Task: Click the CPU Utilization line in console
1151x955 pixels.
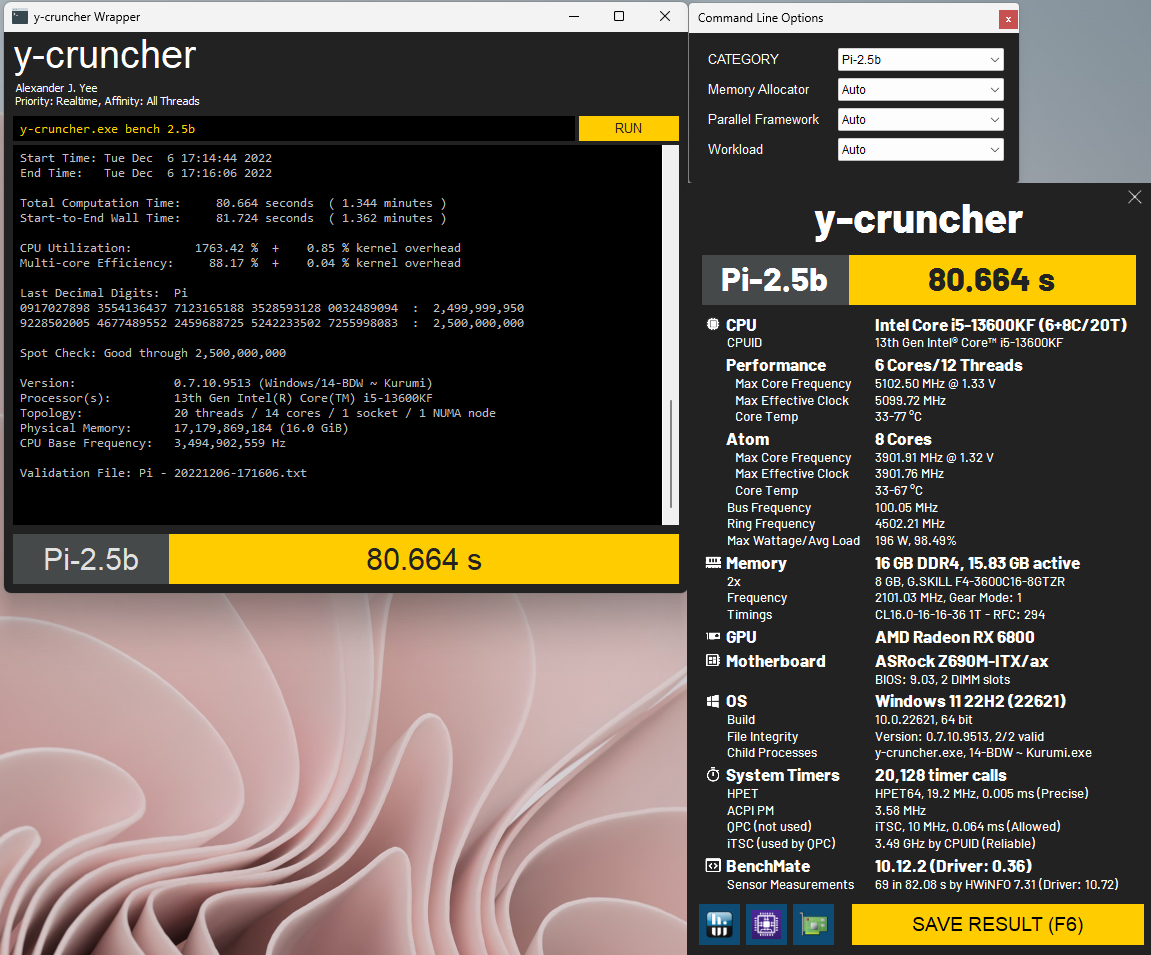Action: 240,248
